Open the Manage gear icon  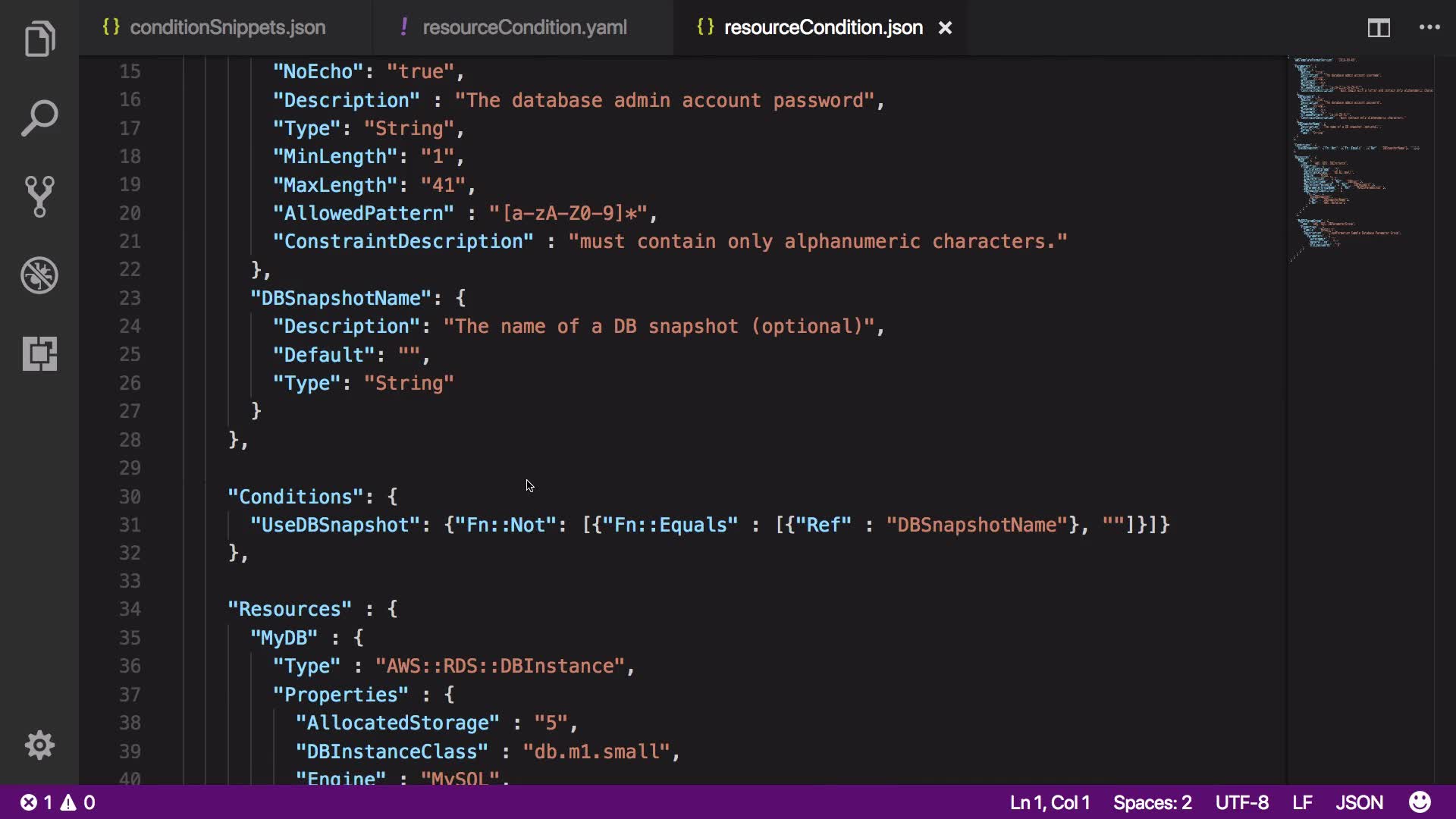(x=39, y=745)
